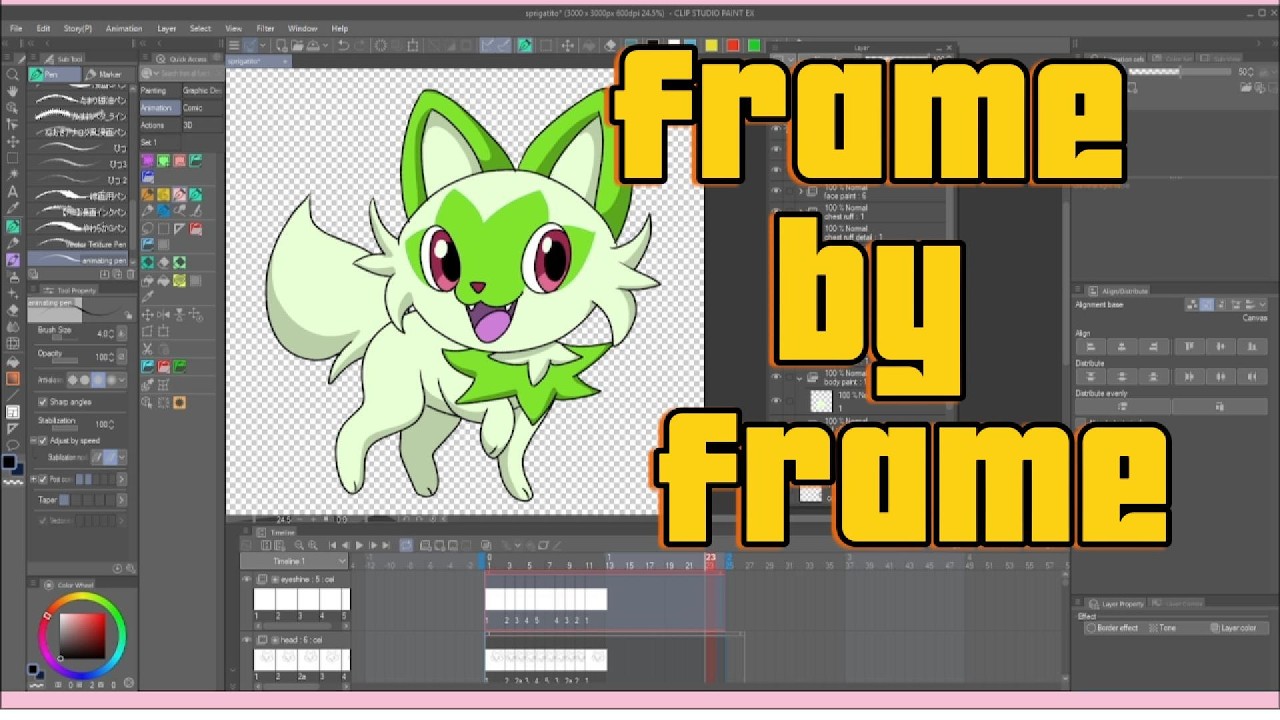The image size is (1280, 720).
Task: Click Redo arrow in command bar
Action: (x=359, y=45)
